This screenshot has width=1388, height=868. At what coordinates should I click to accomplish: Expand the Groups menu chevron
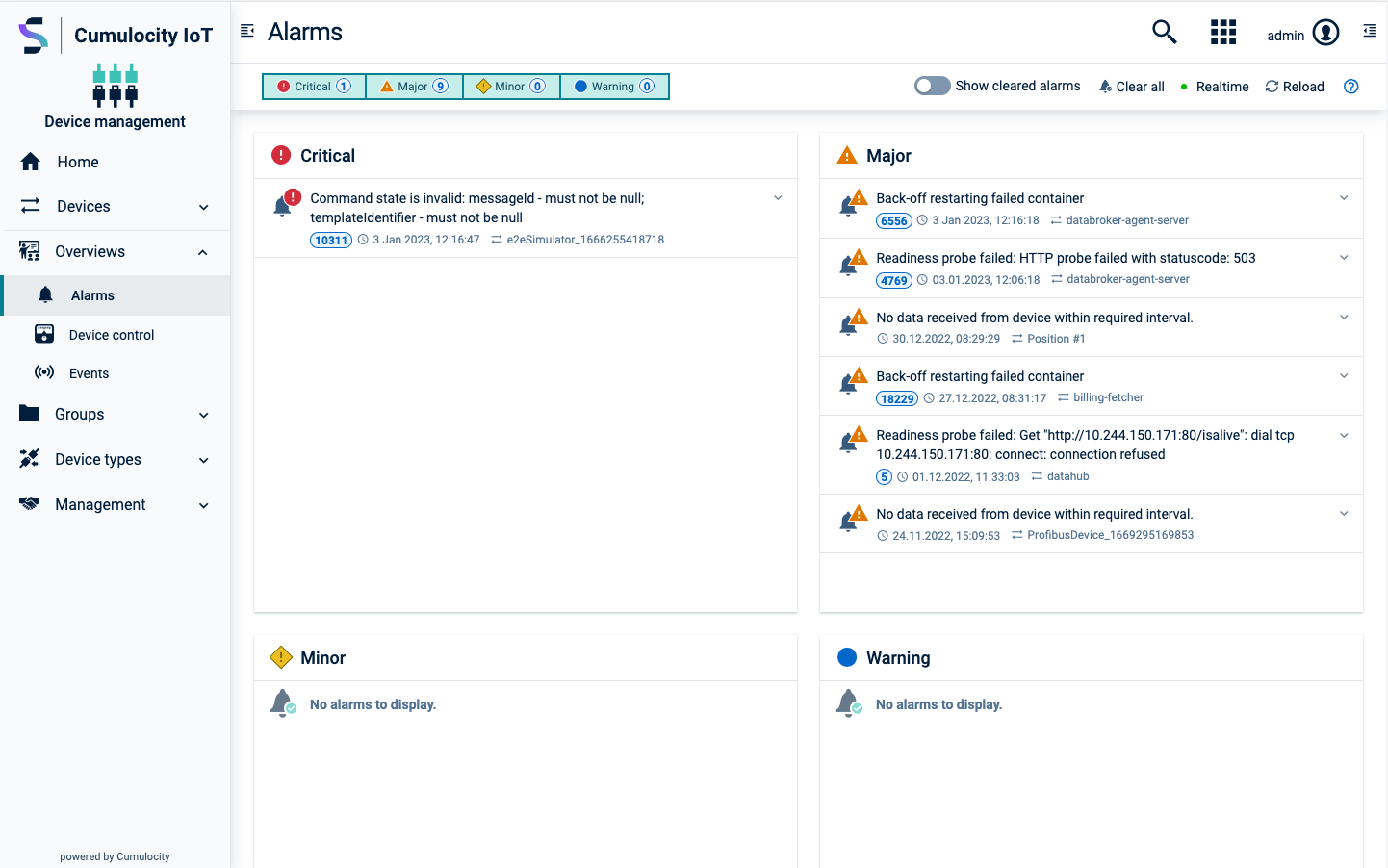(x=203, y=415)
